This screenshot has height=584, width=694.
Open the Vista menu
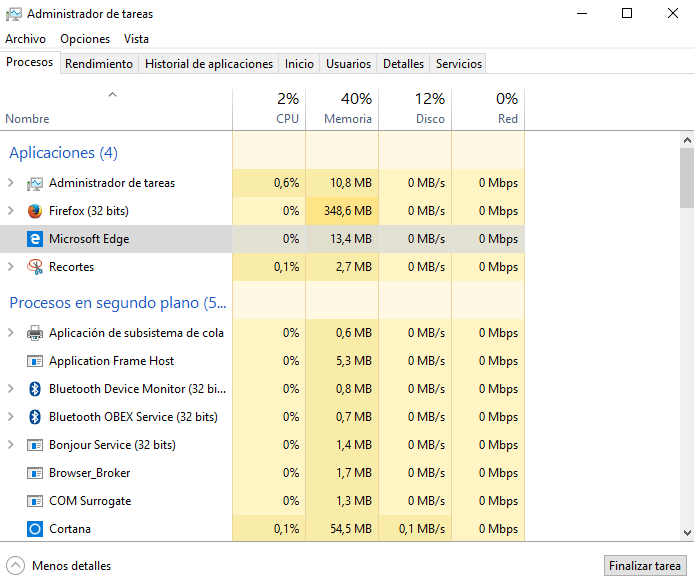coord(136,39)
